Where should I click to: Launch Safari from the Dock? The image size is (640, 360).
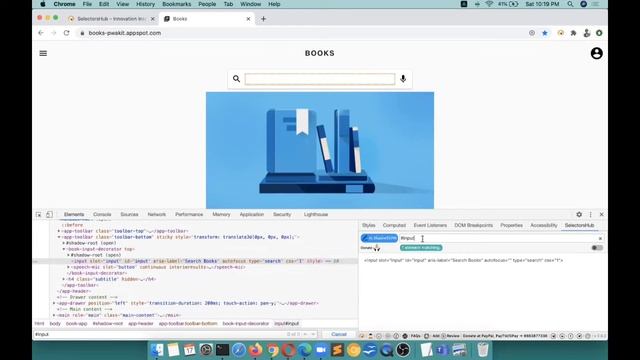pyautogui.click(x=239, y=350)
